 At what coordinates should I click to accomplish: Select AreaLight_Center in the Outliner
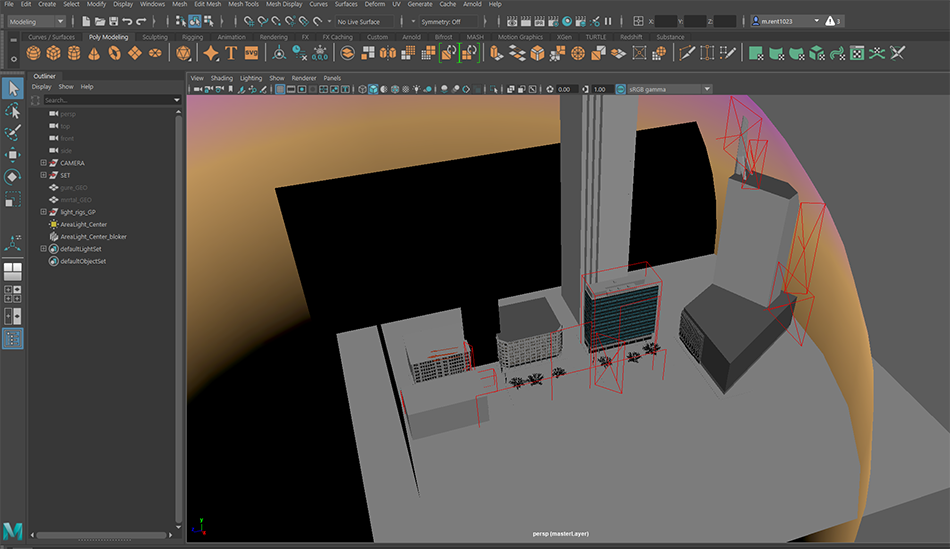(x=83, y=224)
